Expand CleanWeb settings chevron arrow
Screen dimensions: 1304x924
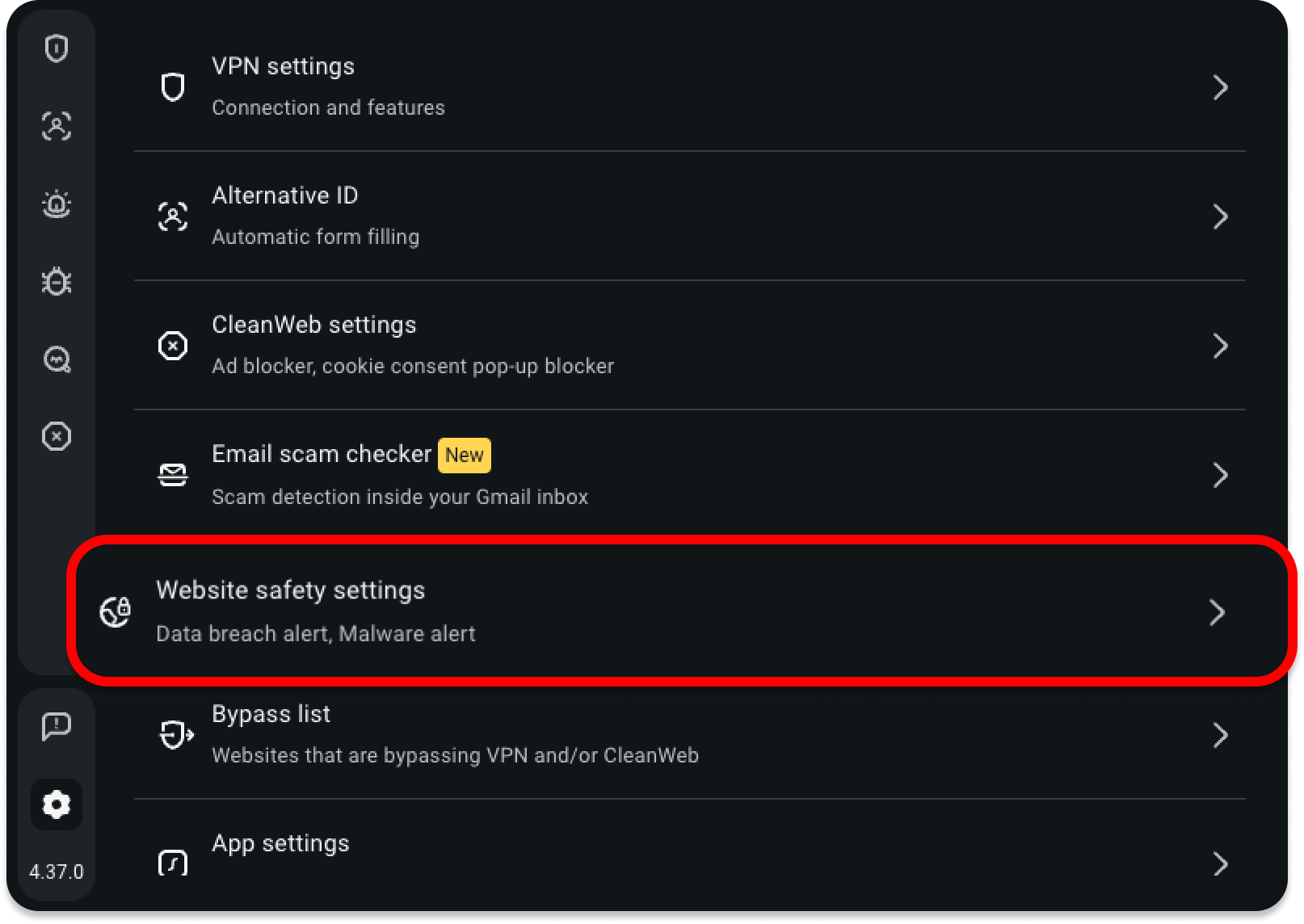(1220, 346)
